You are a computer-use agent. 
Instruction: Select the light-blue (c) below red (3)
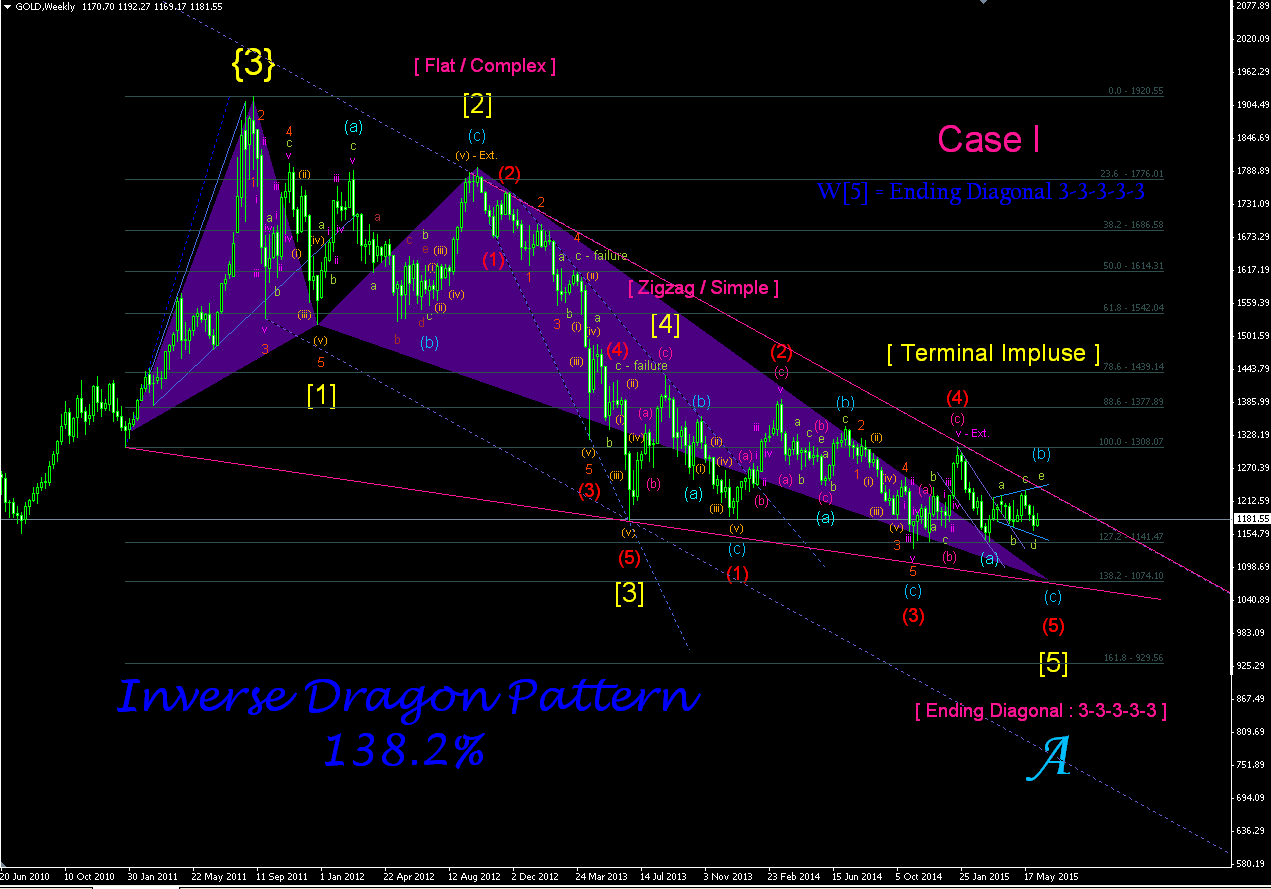tap(913, 591)
